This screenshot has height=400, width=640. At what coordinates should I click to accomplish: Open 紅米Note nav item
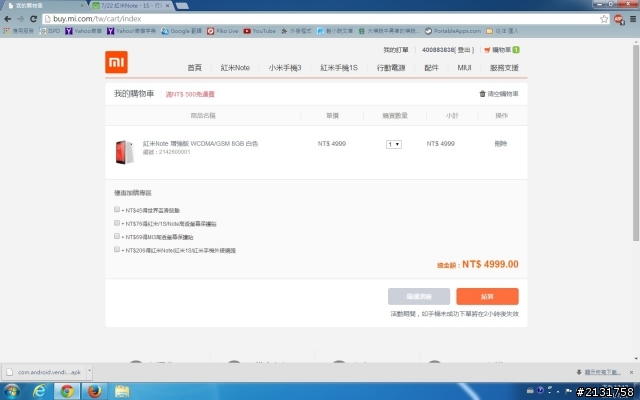(235, 68)
